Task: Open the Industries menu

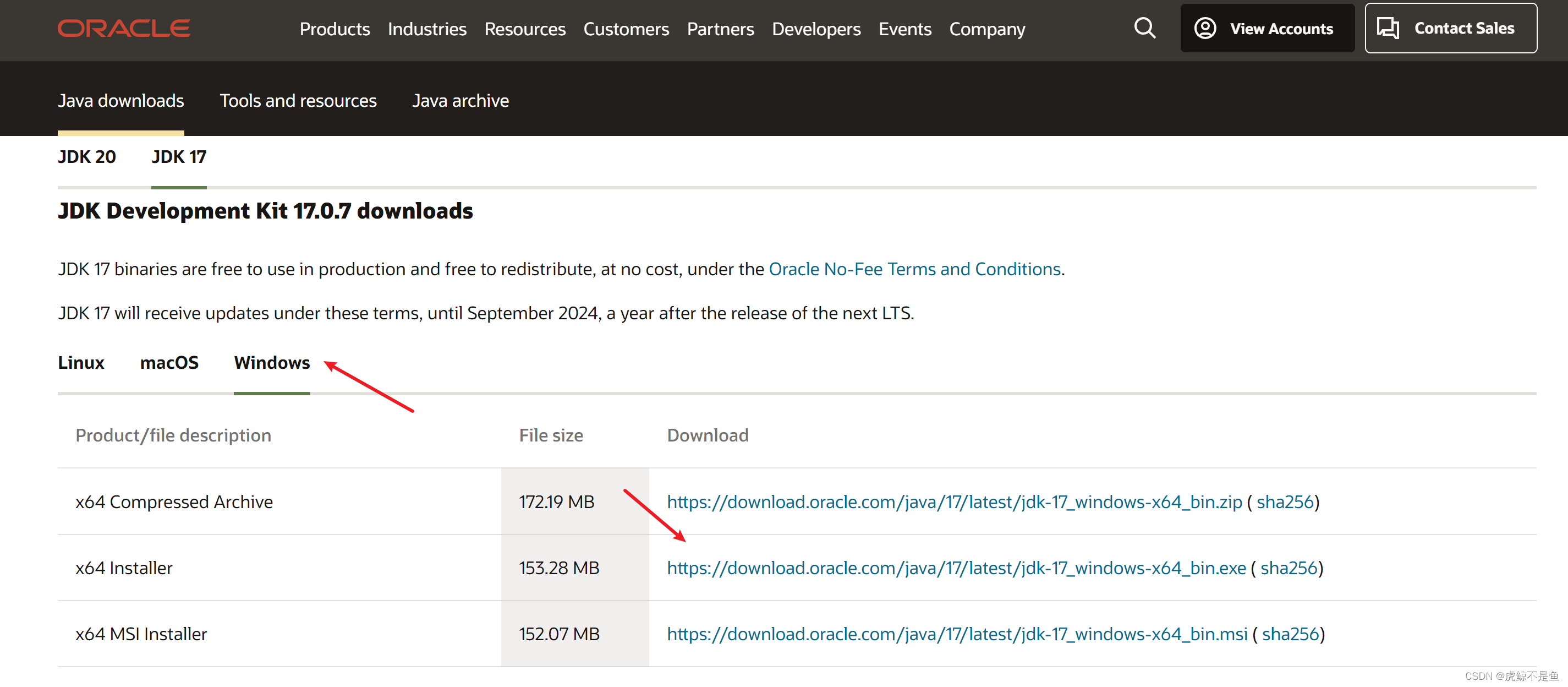Action: 427,29
